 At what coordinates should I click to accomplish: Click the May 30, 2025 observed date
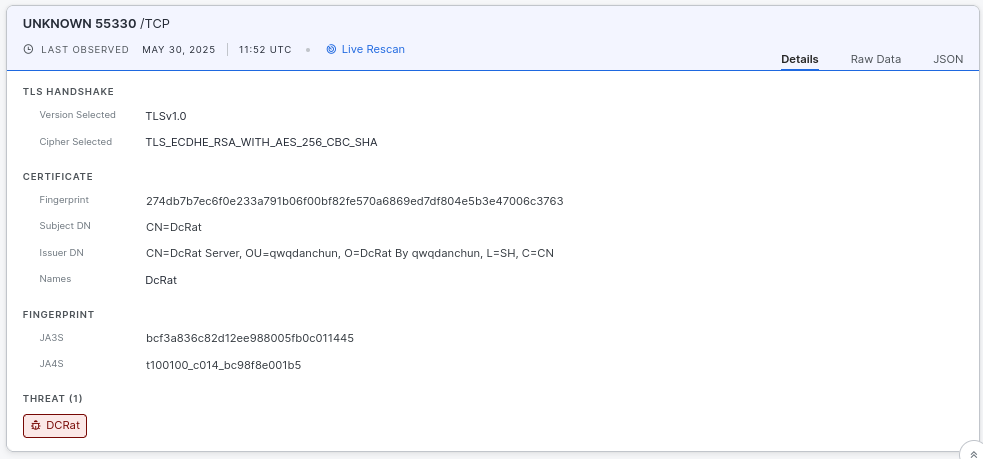(x=179, y=49)
